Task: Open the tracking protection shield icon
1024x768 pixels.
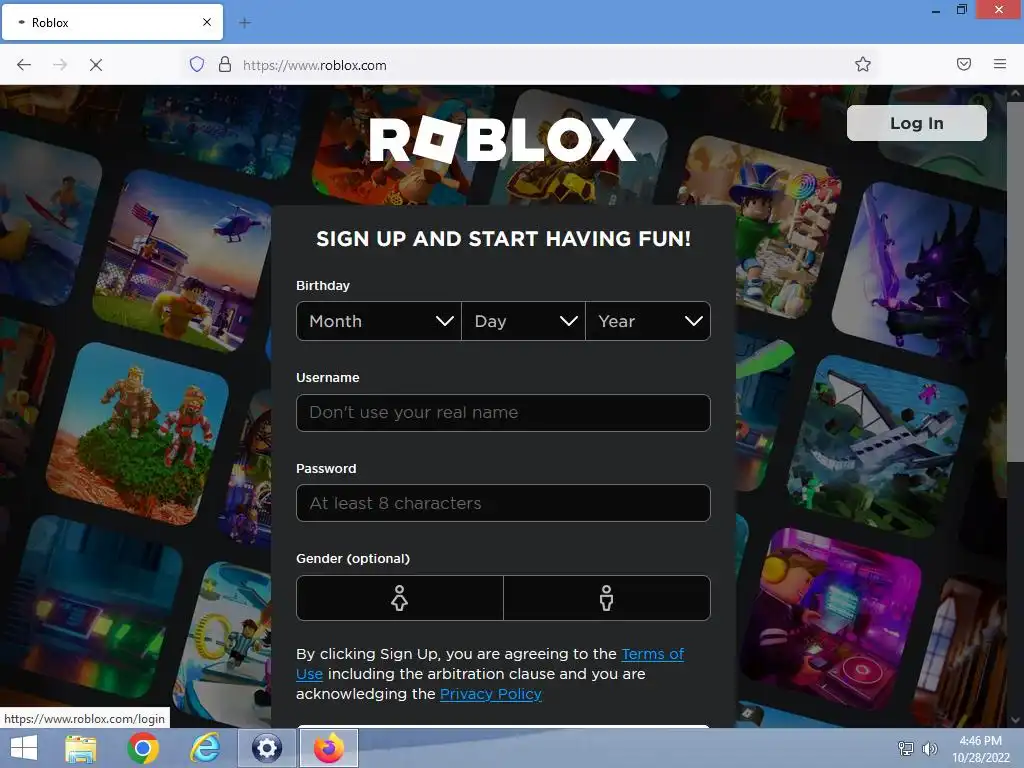Action: (x=197, y=64)
